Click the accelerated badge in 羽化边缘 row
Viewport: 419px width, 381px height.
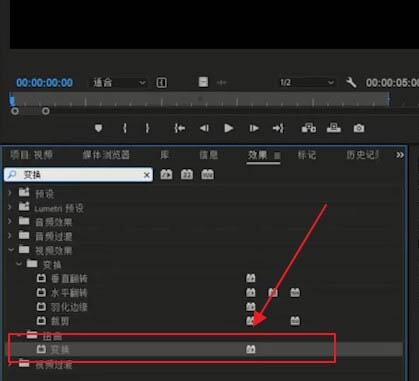[x=251, y=306]
